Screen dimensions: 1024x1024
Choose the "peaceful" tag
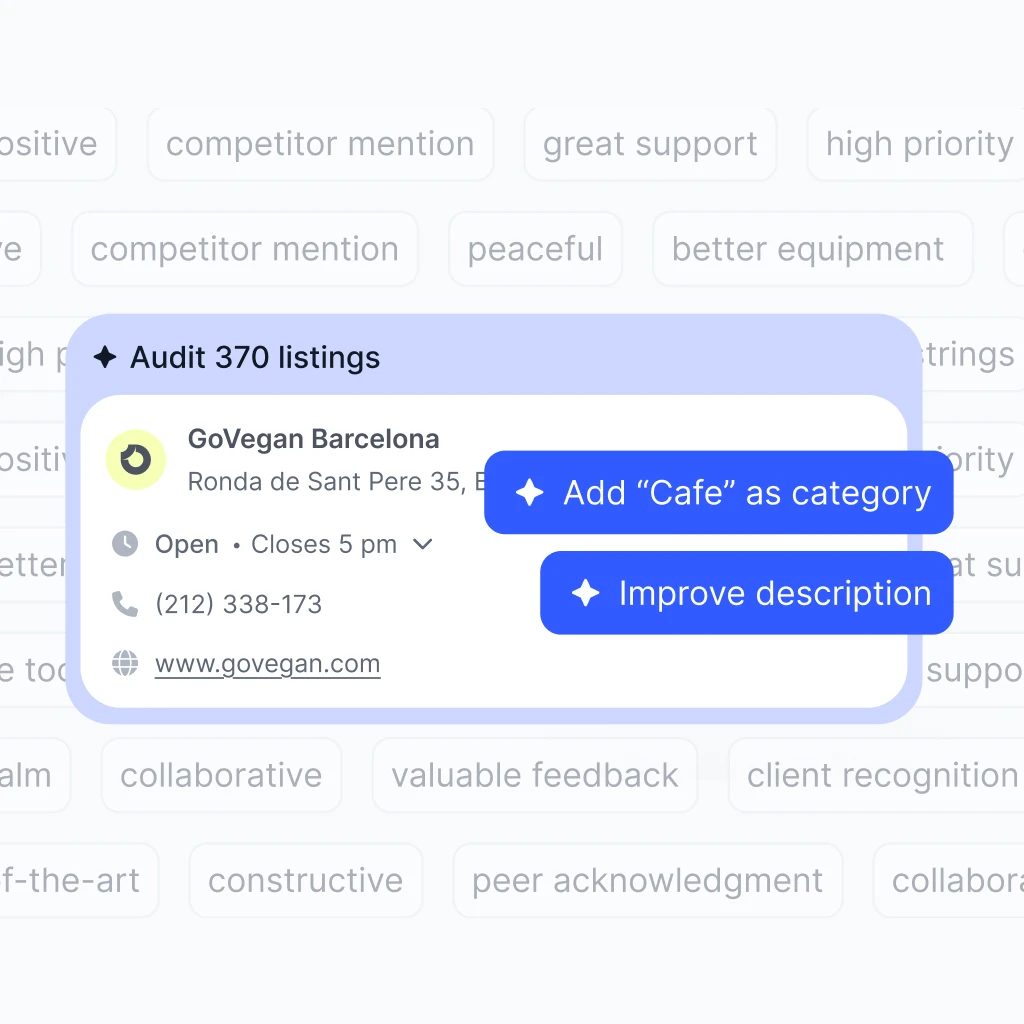[535, 249]
